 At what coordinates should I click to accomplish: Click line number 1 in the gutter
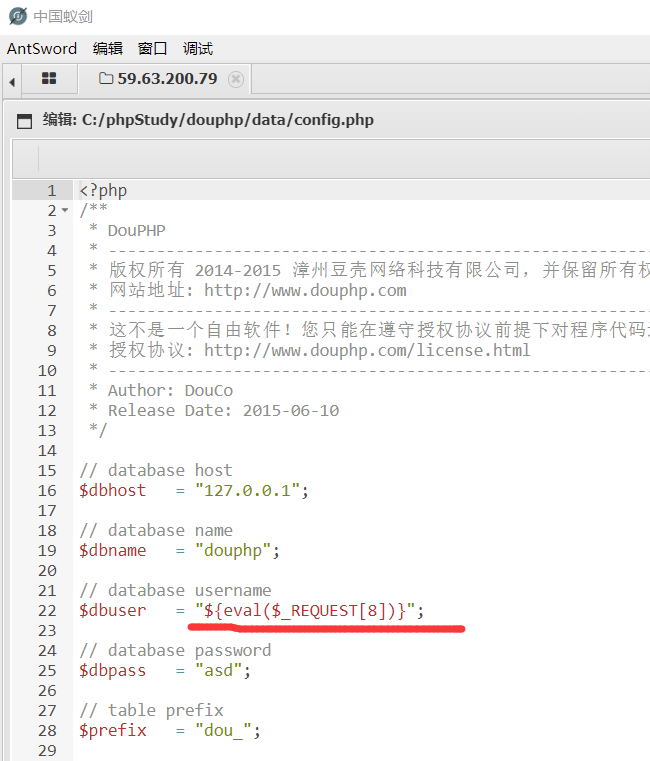pos(52,190)
